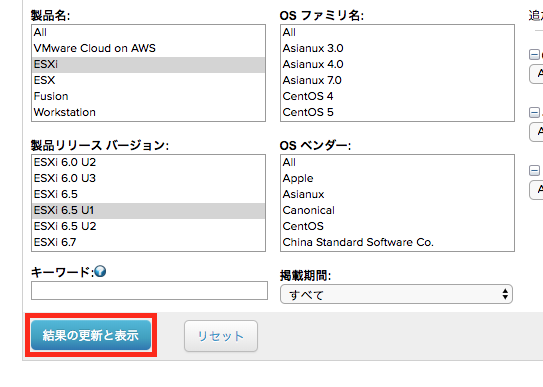Focus the キーワード text input field
Image resolution: width=543 pixels, height=387 pixels.
(x=149, y=290)
